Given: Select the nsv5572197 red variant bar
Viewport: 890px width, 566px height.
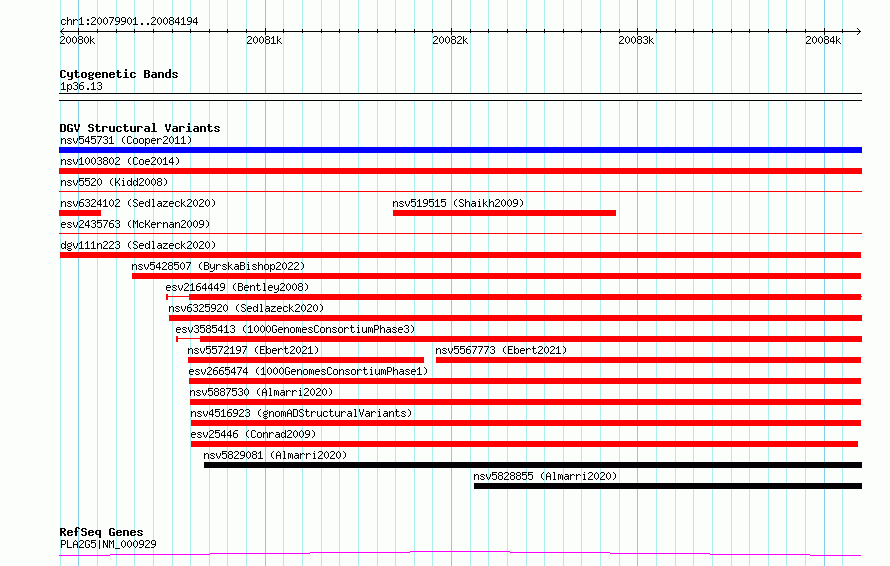Looking at the screenshot, I should (306, 360).
